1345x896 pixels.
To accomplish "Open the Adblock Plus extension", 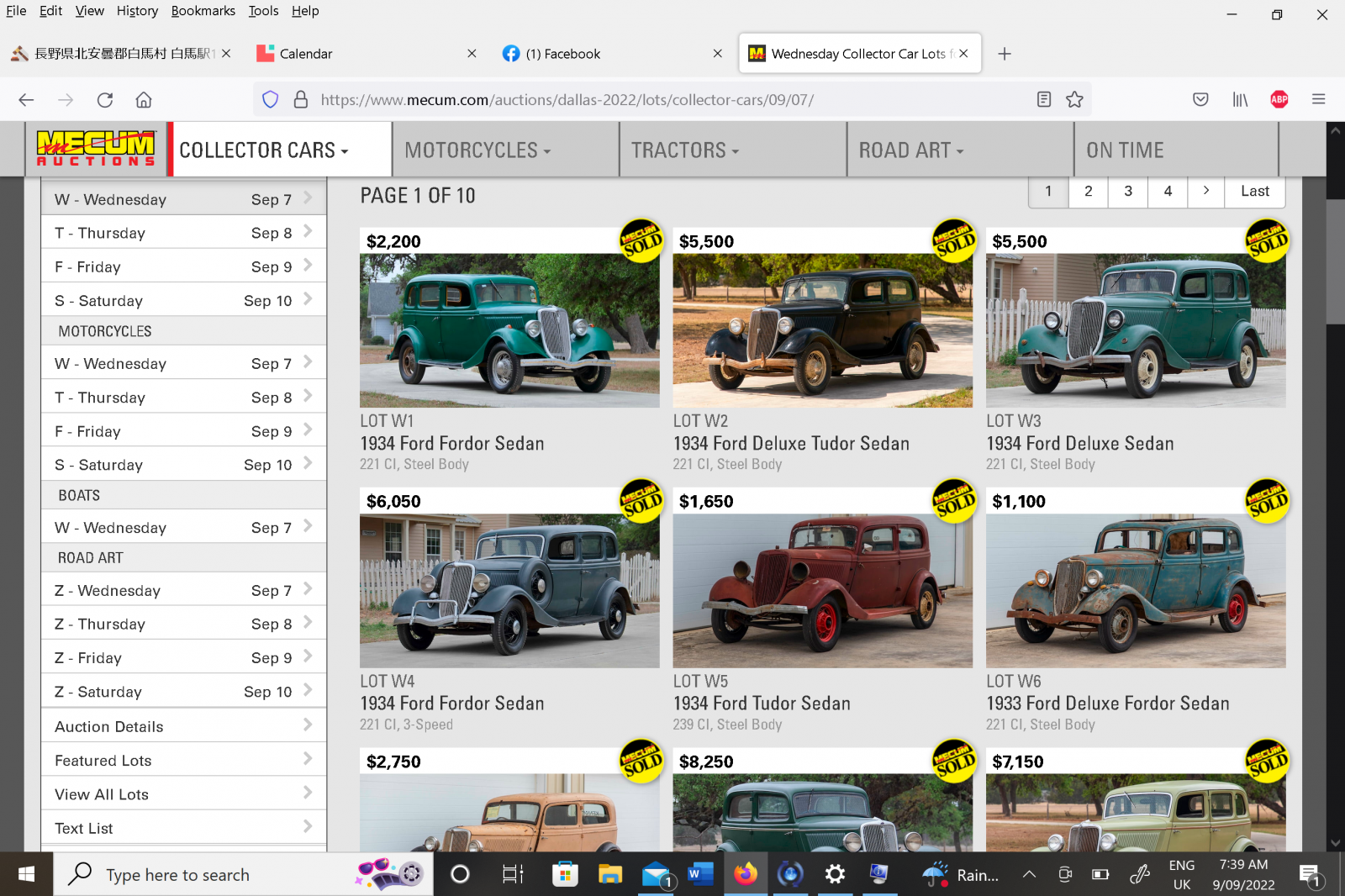I will 1279,100.
